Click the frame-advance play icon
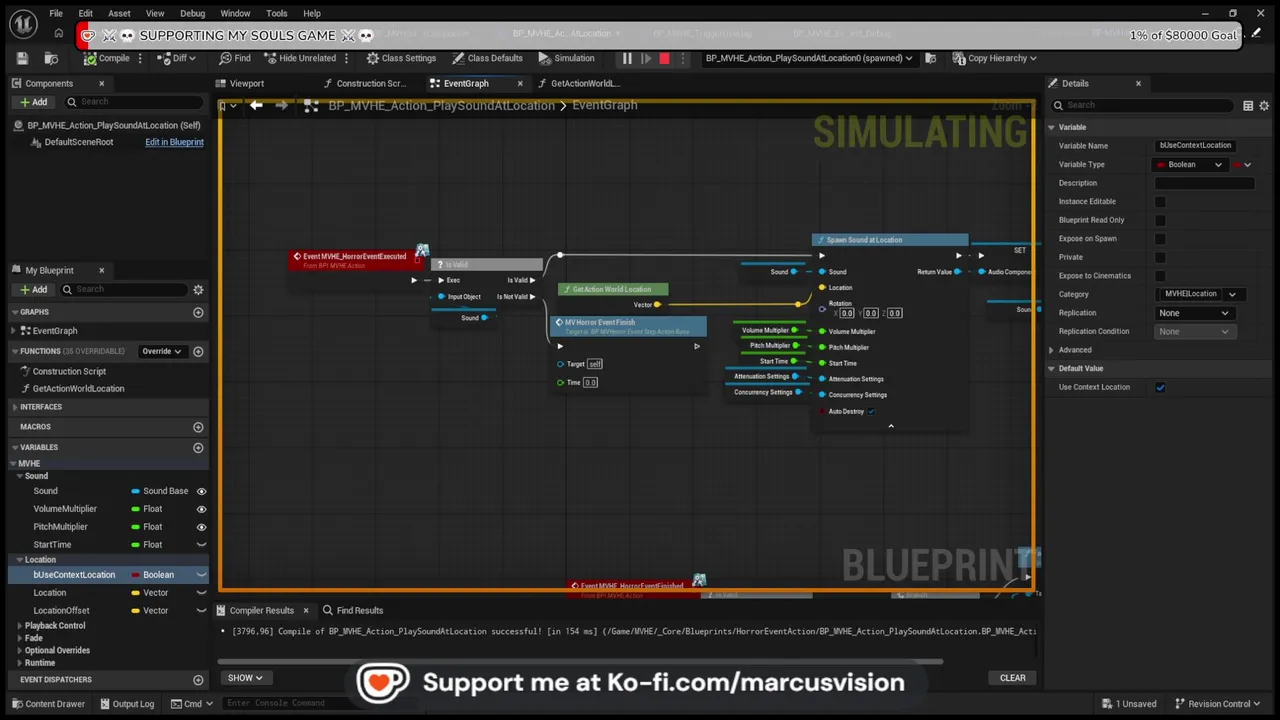Image resolution: width=1280 pixels, height=720 pixels. coord(646,58)
